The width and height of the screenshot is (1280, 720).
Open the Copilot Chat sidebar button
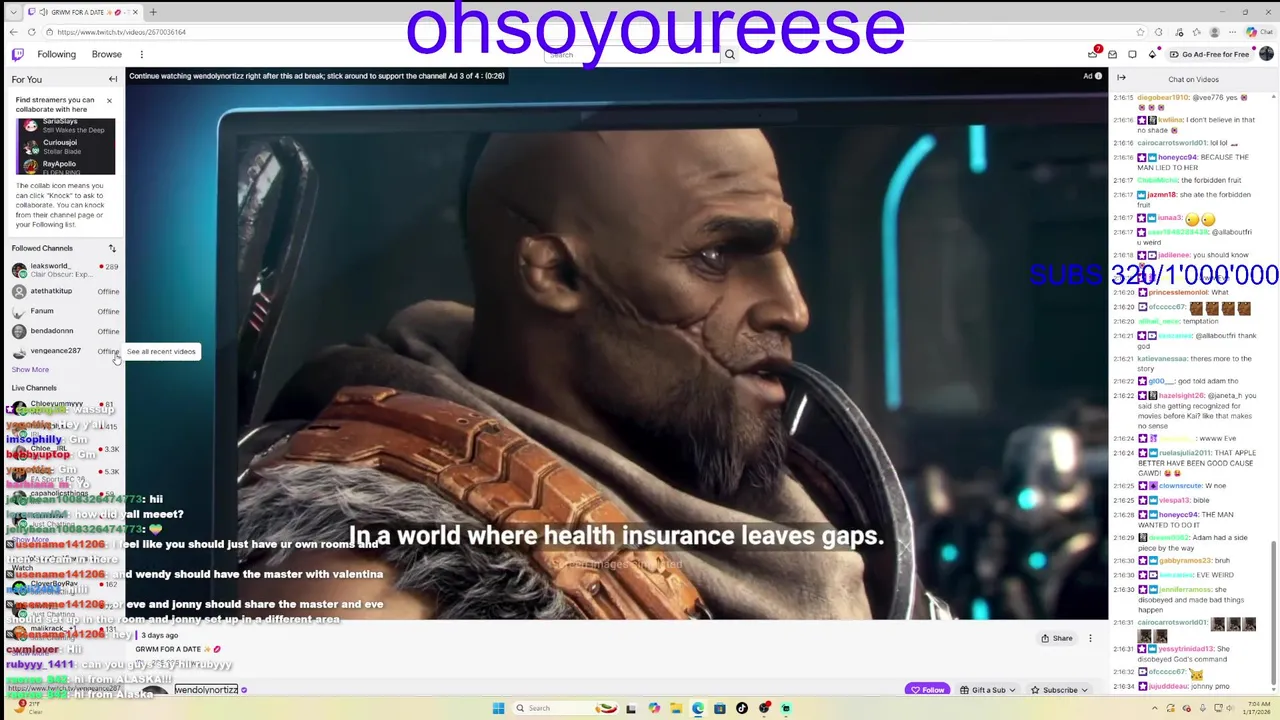1261,32
